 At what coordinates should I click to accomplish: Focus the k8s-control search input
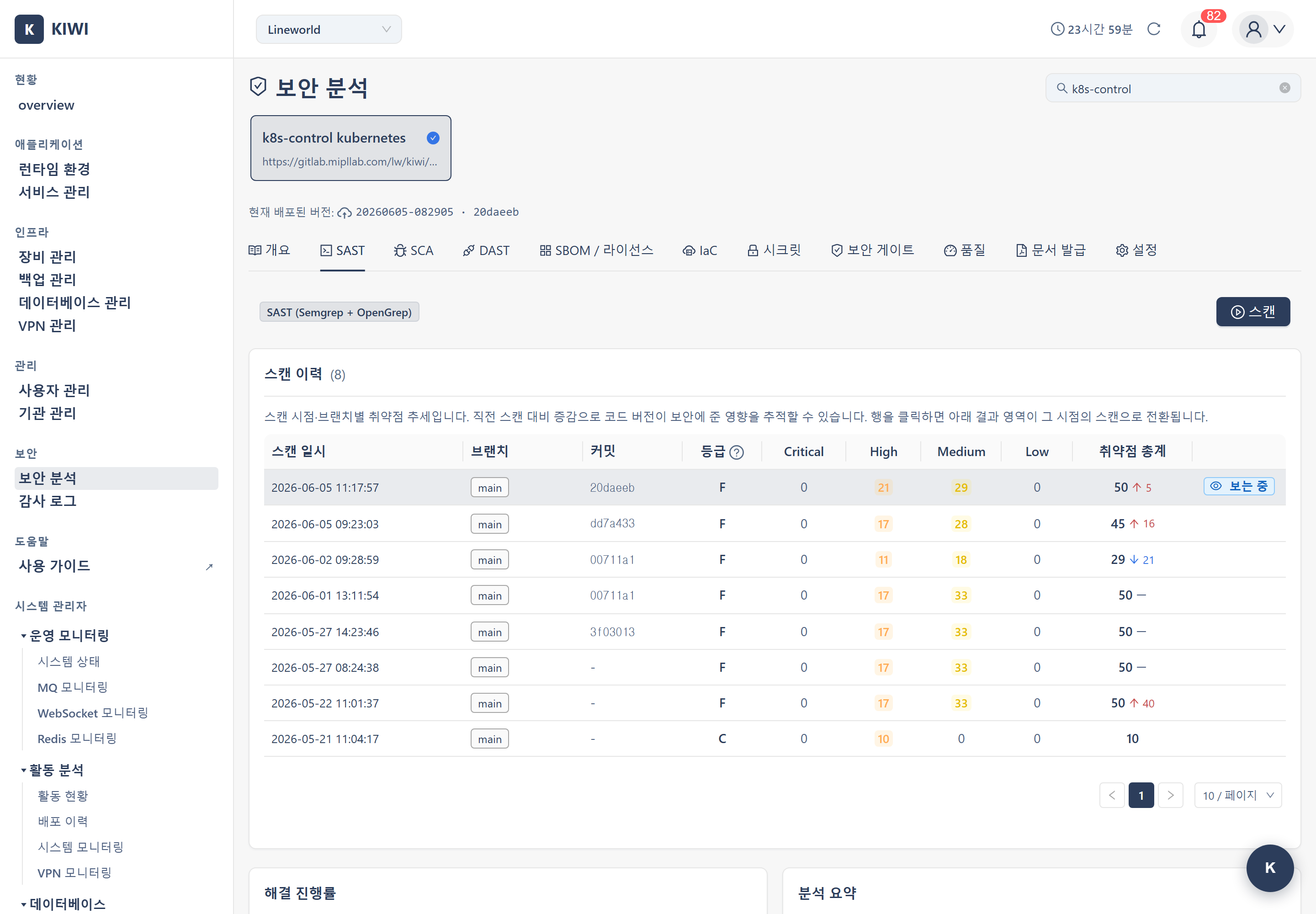(x=1173, y=88)
